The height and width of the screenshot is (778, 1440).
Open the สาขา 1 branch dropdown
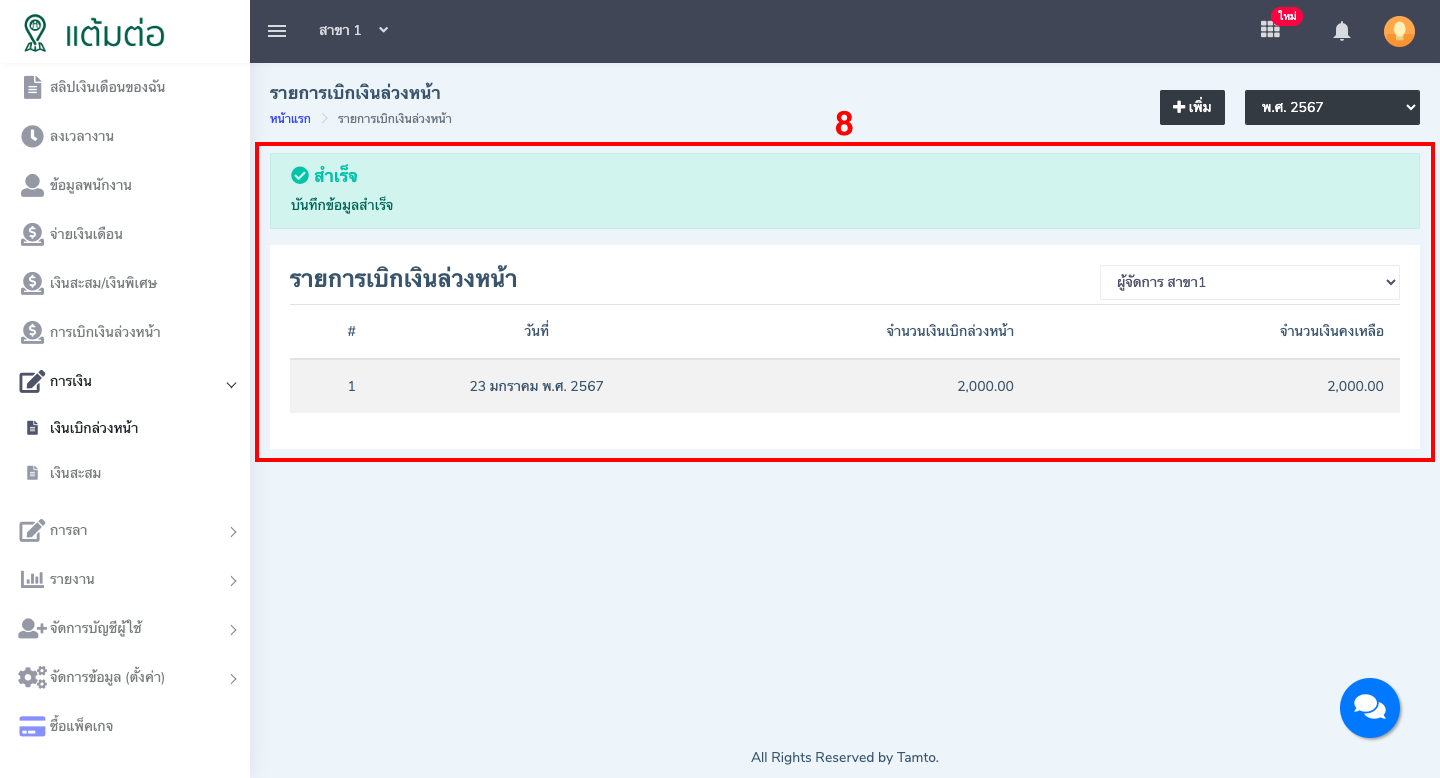point(354,31)
